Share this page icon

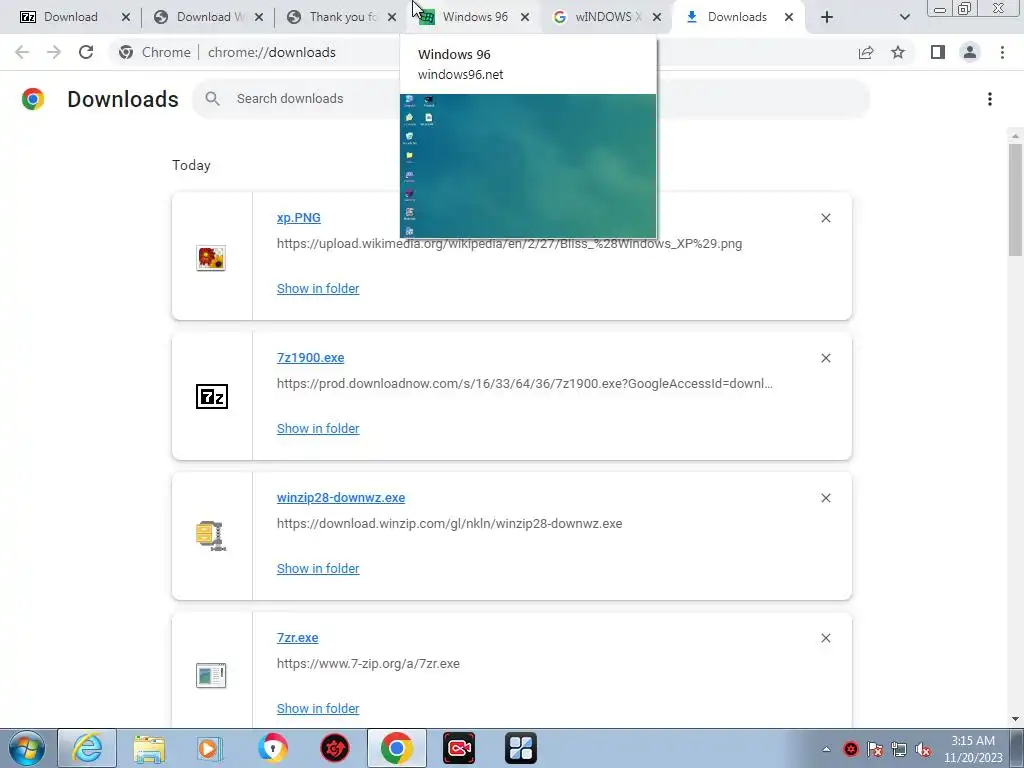866,52
